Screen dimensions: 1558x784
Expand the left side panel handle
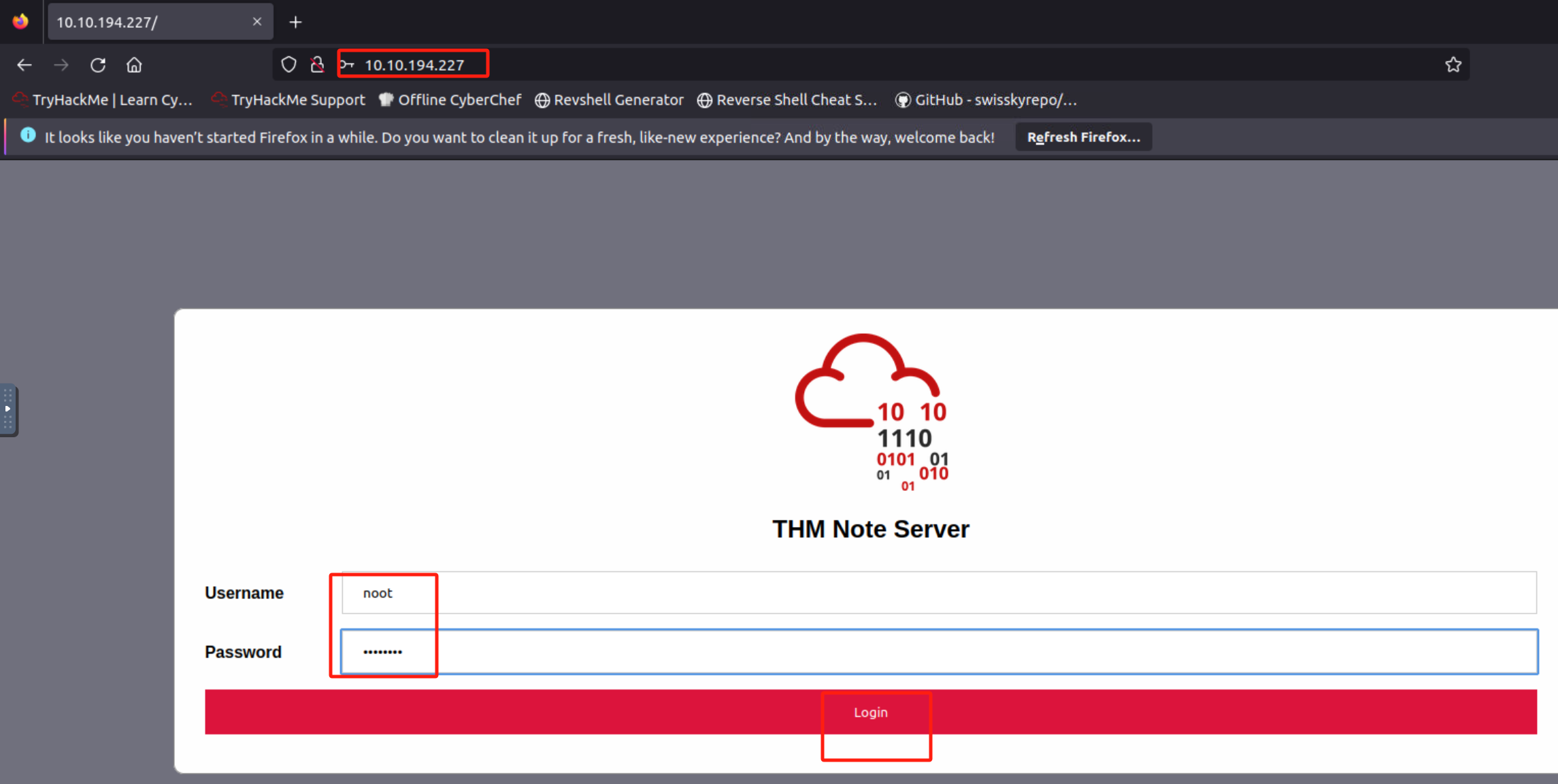[8, 409]
